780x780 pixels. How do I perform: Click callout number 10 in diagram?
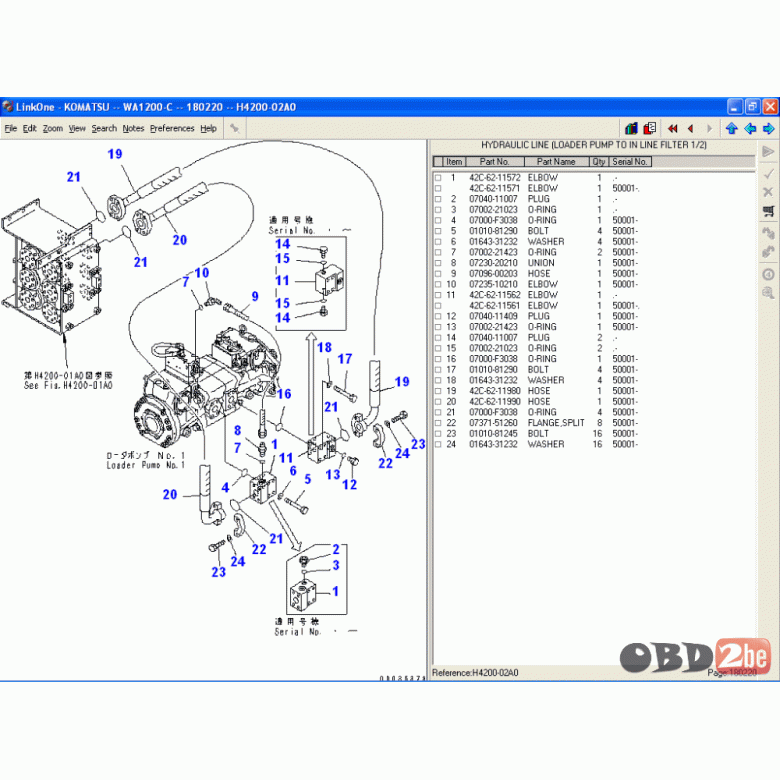(201, 273)
